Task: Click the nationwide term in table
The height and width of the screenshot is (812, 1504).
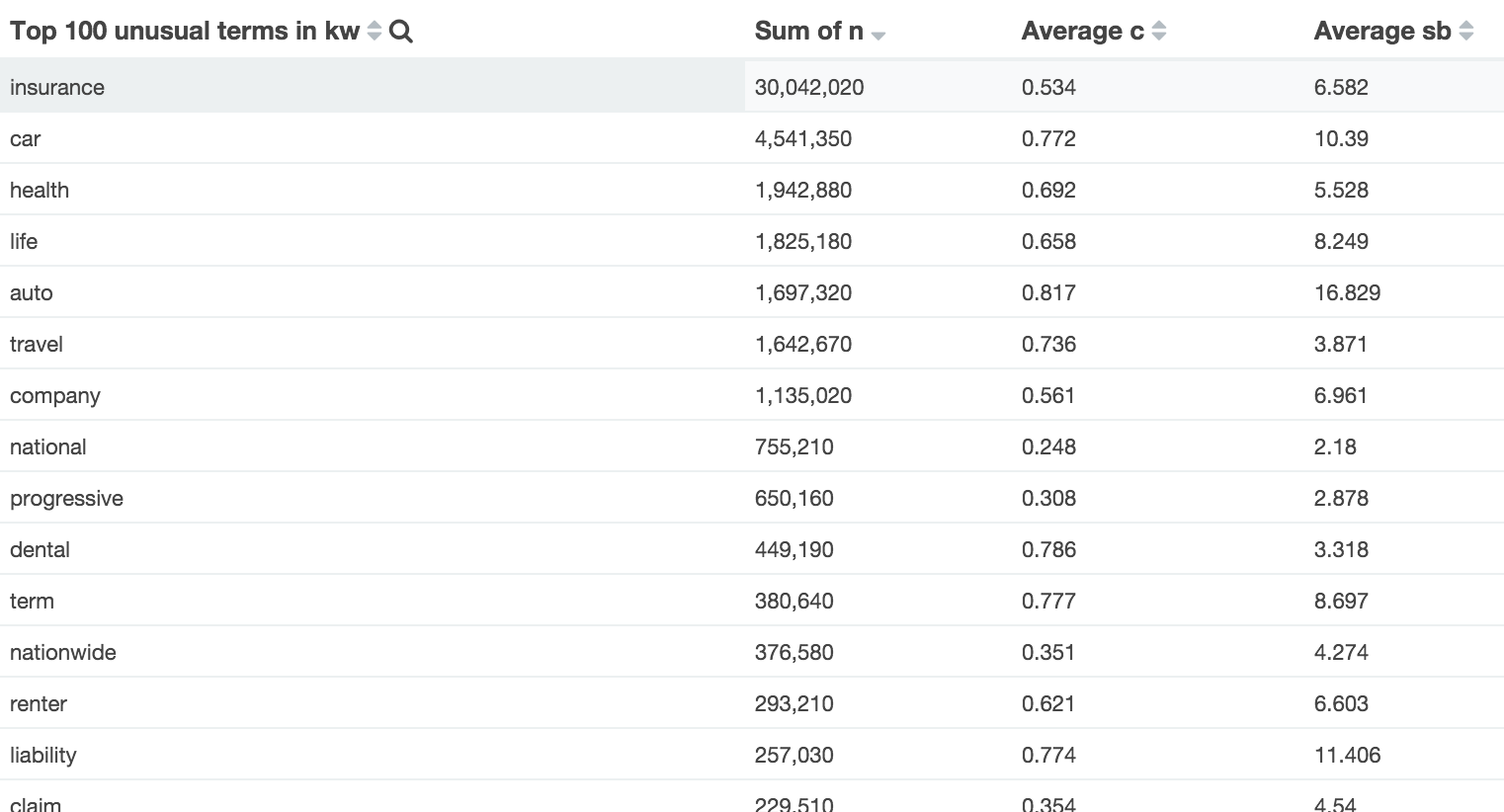Action: tap(63, 652)
